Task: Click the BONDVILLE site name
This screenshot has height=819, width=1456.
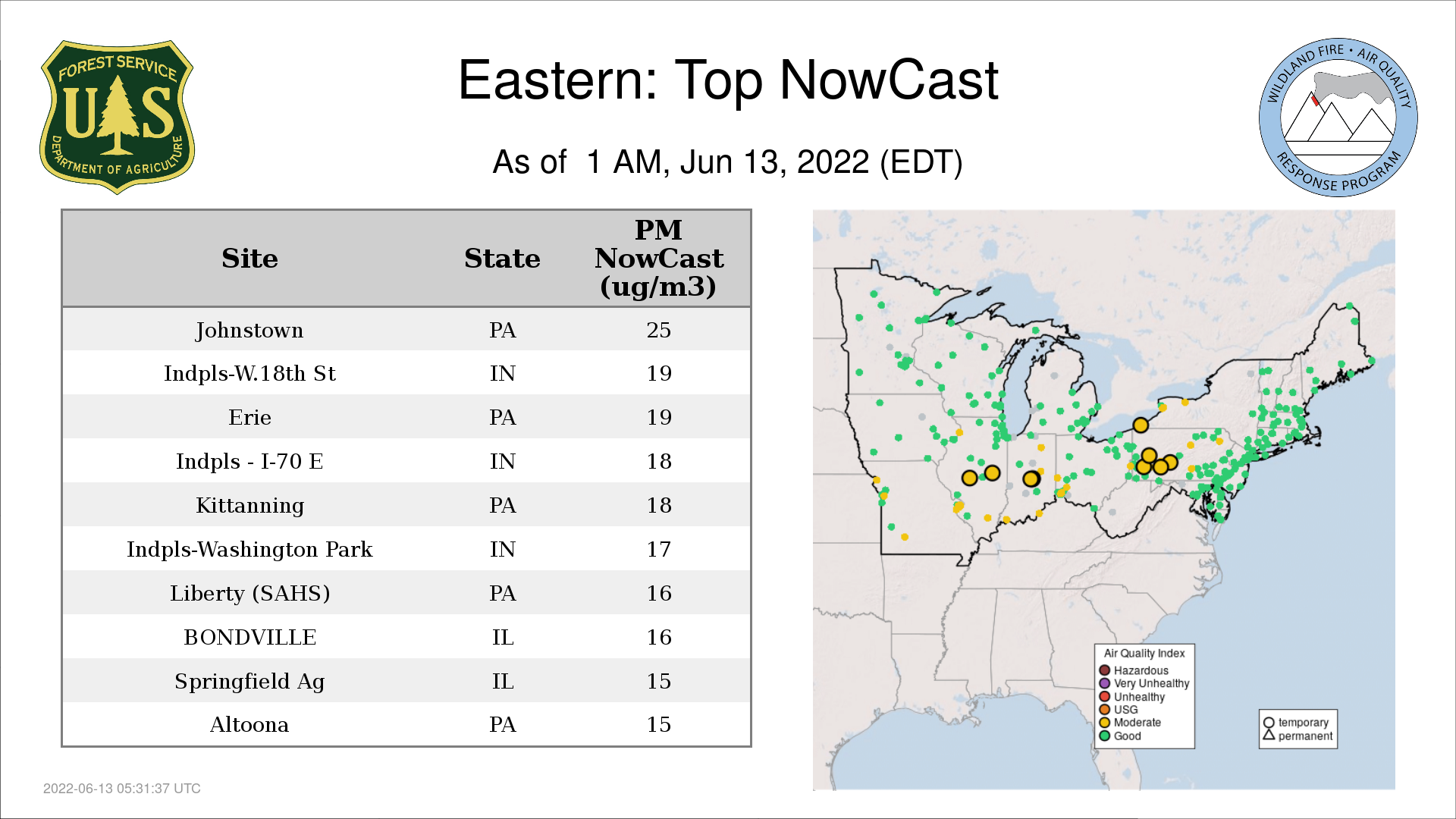Action: click(249, 637)
